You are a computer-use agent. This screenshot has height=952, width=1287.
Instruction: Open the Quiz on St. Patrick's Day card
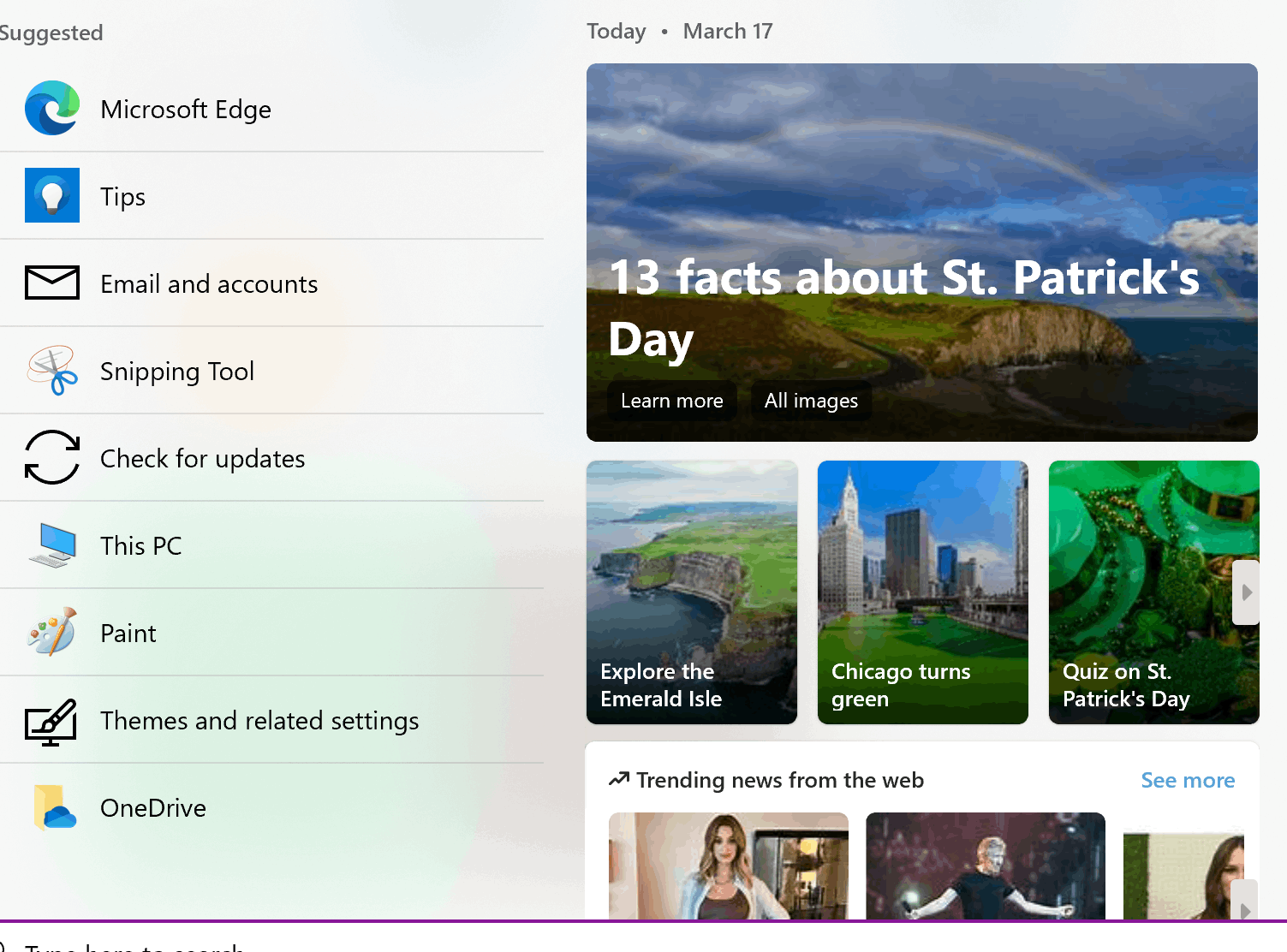pyautogui.click(x=1154, y=592)
